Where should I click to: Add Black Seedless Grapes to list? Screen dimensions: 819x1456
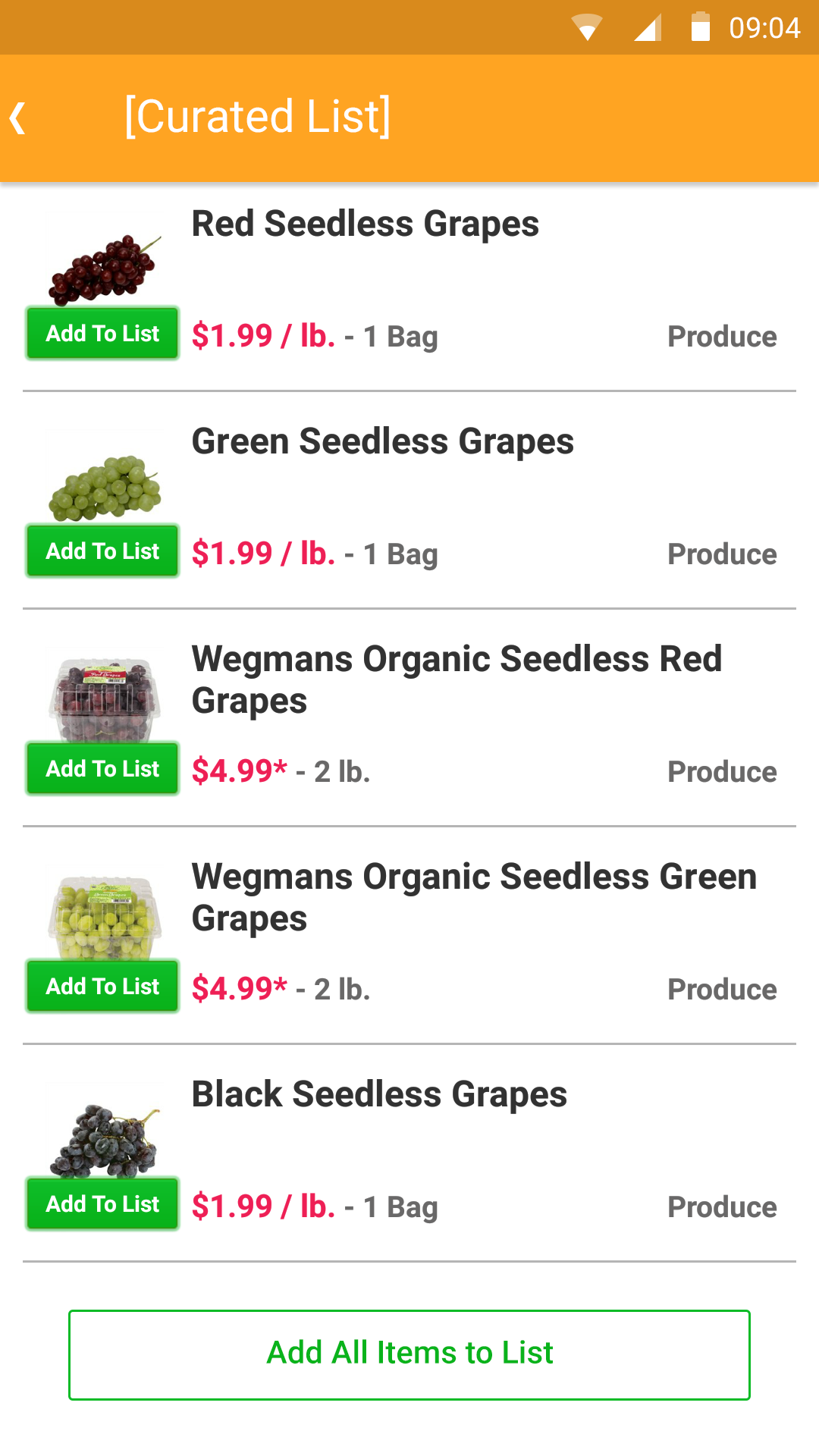(102, 1204)
